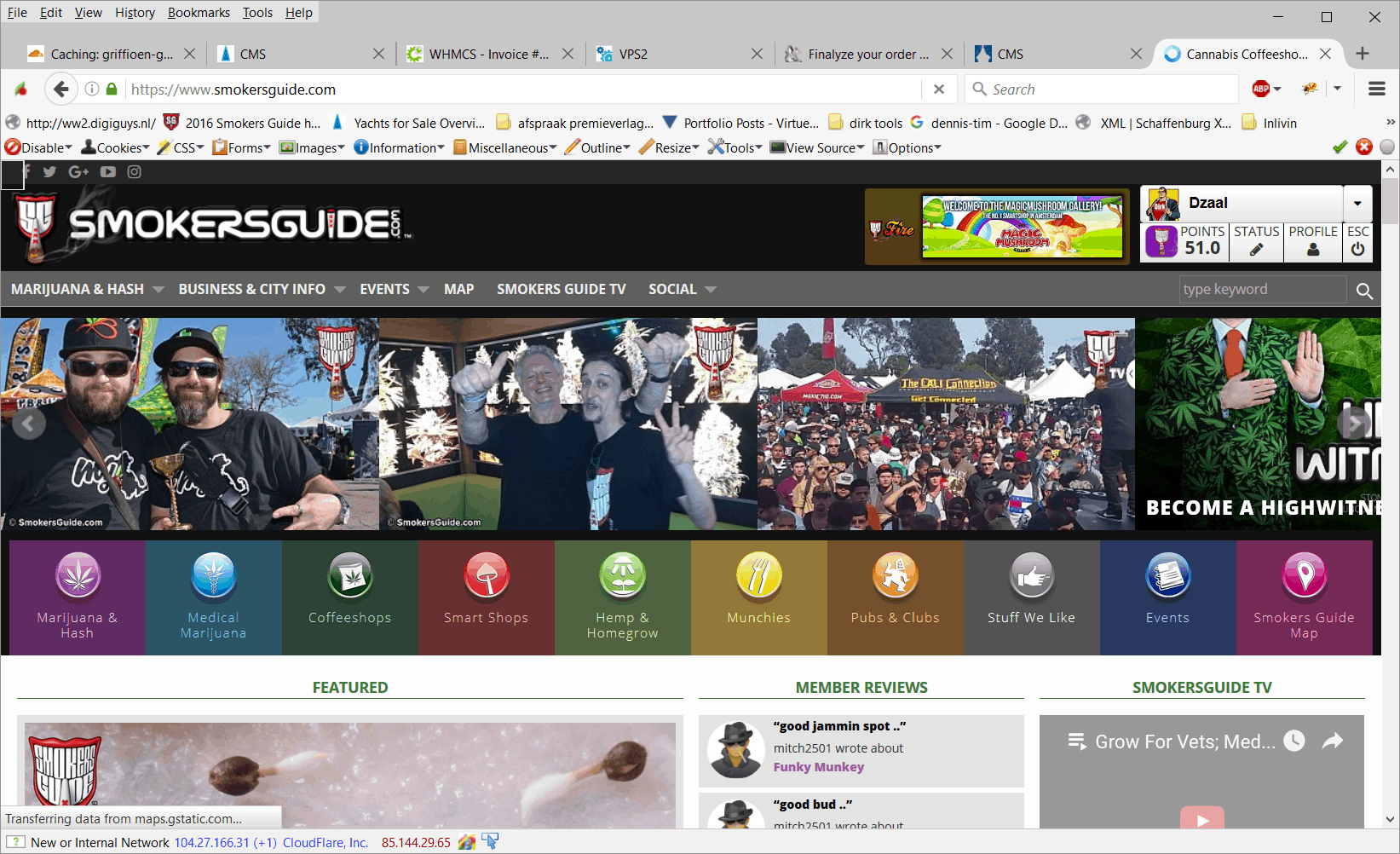The image size is (1400, 854).
Task: Switch to the Finalyze your order tab
Action: coord(867,54)
